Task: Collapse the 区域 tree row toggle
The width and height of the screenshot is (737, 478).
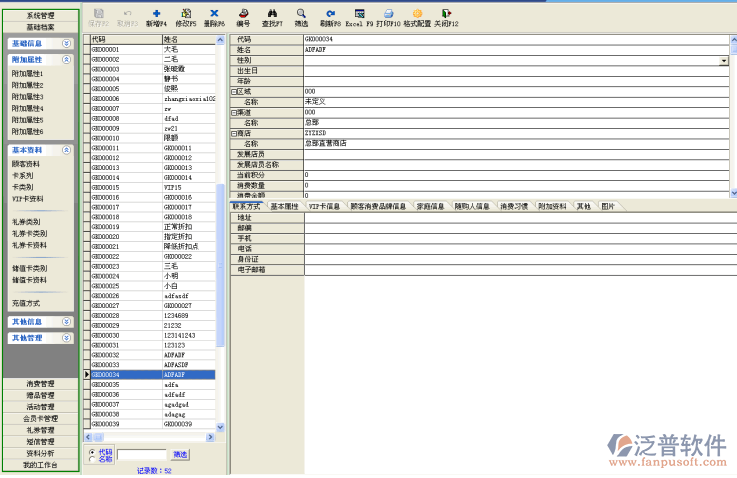Action: [234, 92]
